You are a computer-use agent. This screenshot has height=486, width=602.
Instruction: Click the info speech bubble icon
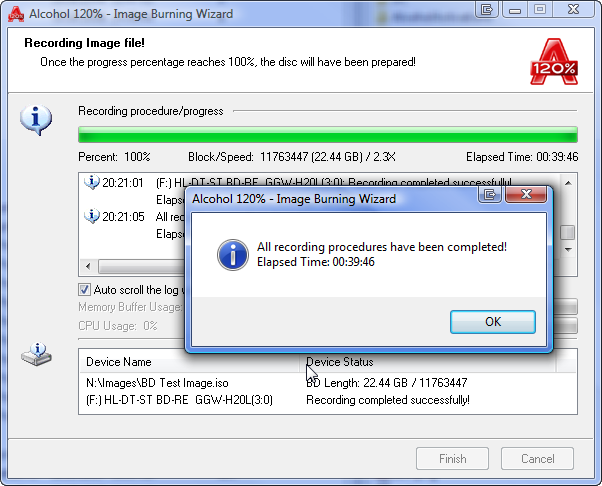[x=36, y=120]
